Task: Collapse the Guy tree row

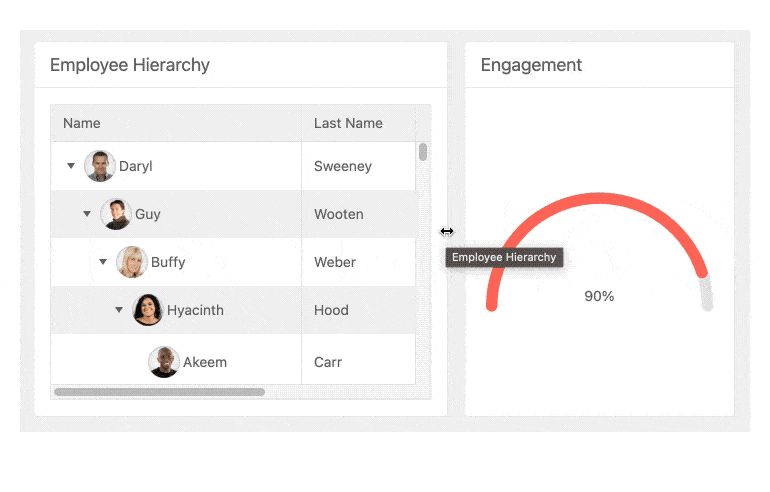Action: pyautogui.click(x=87, y=214)
